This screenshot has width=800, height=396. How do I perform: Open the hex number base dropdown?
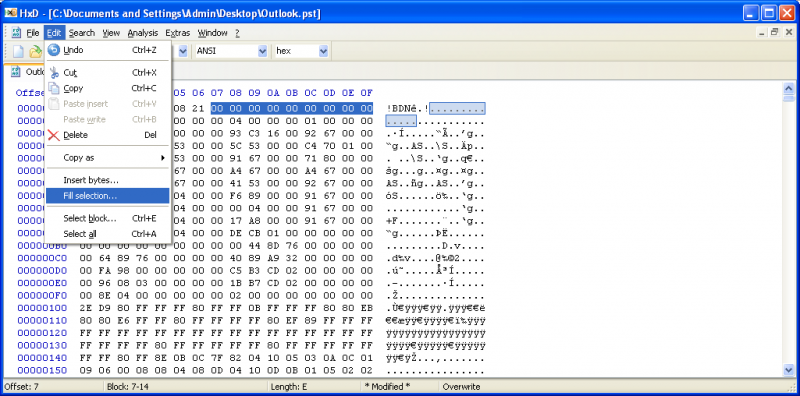coord(323,51)
